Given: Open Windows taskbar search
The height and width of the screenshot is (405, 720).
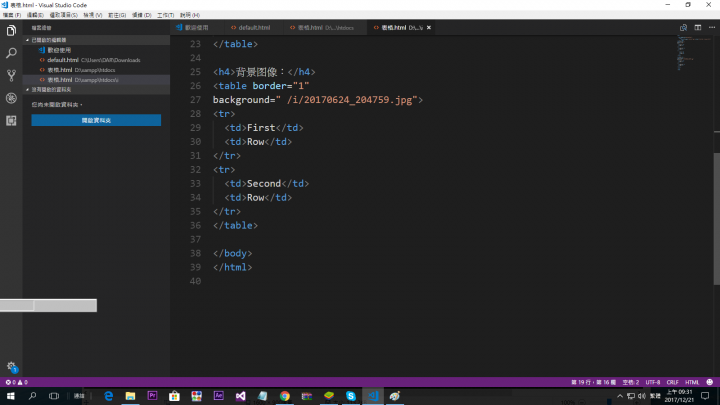Looking at the screenshot, I should 32,396.
